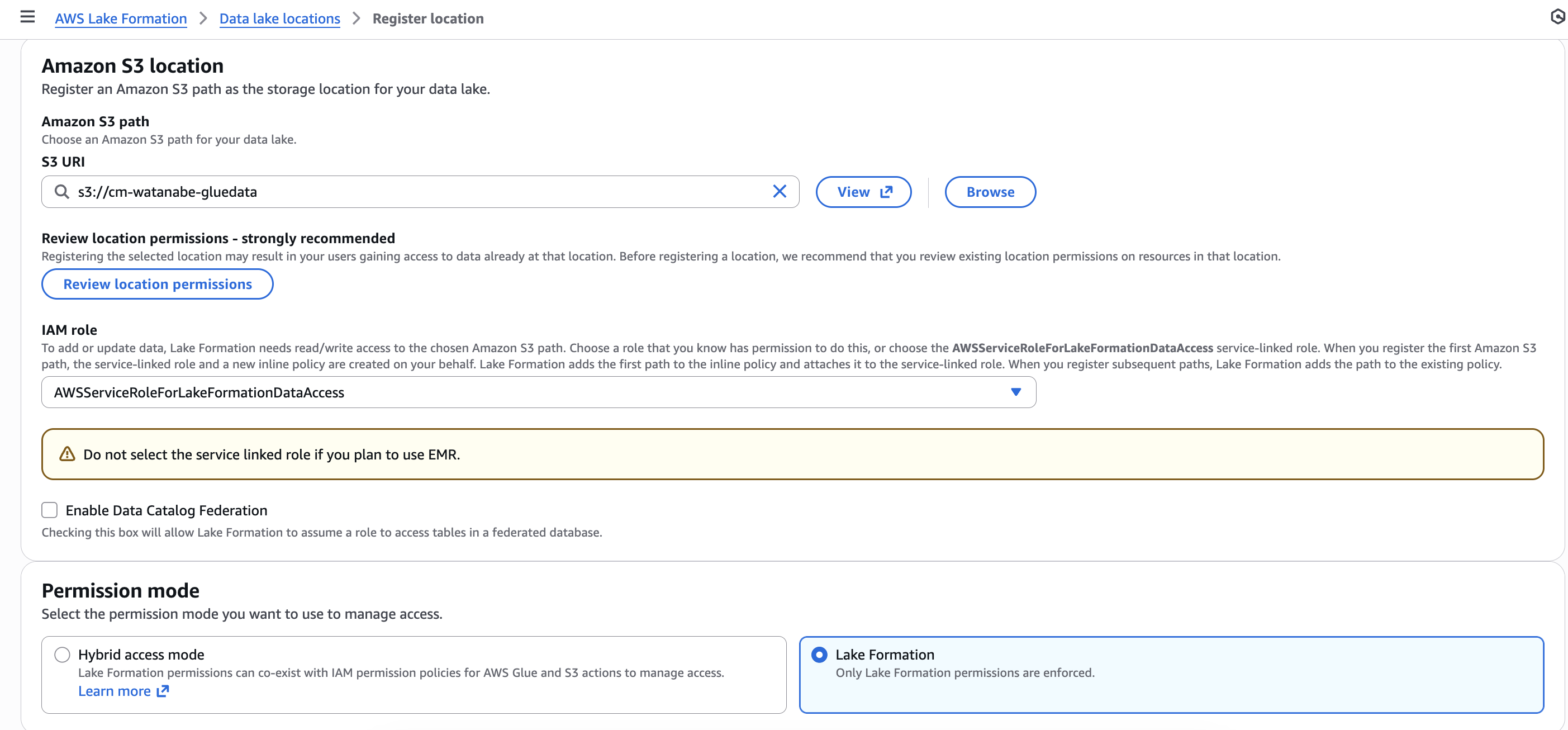Go to AWS Lake Formation breadcrumb

[121, 19]
